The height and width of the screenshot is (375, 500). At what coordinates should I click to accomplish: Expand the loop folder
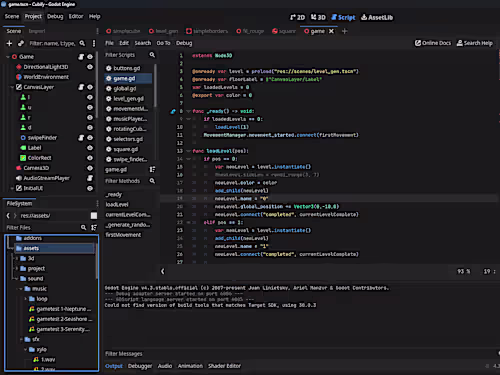(25, 299)
